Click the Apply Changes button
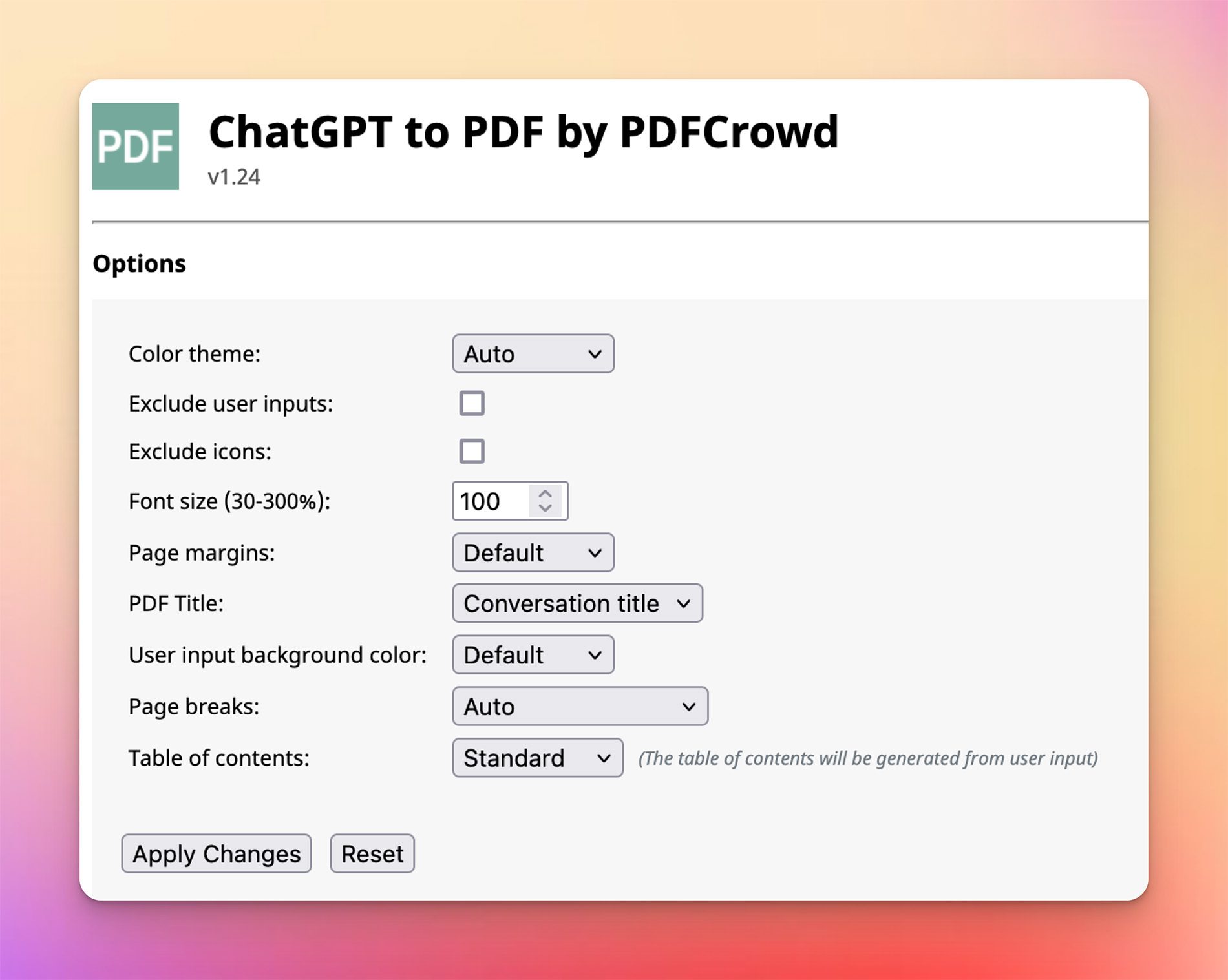 [216, 853]
